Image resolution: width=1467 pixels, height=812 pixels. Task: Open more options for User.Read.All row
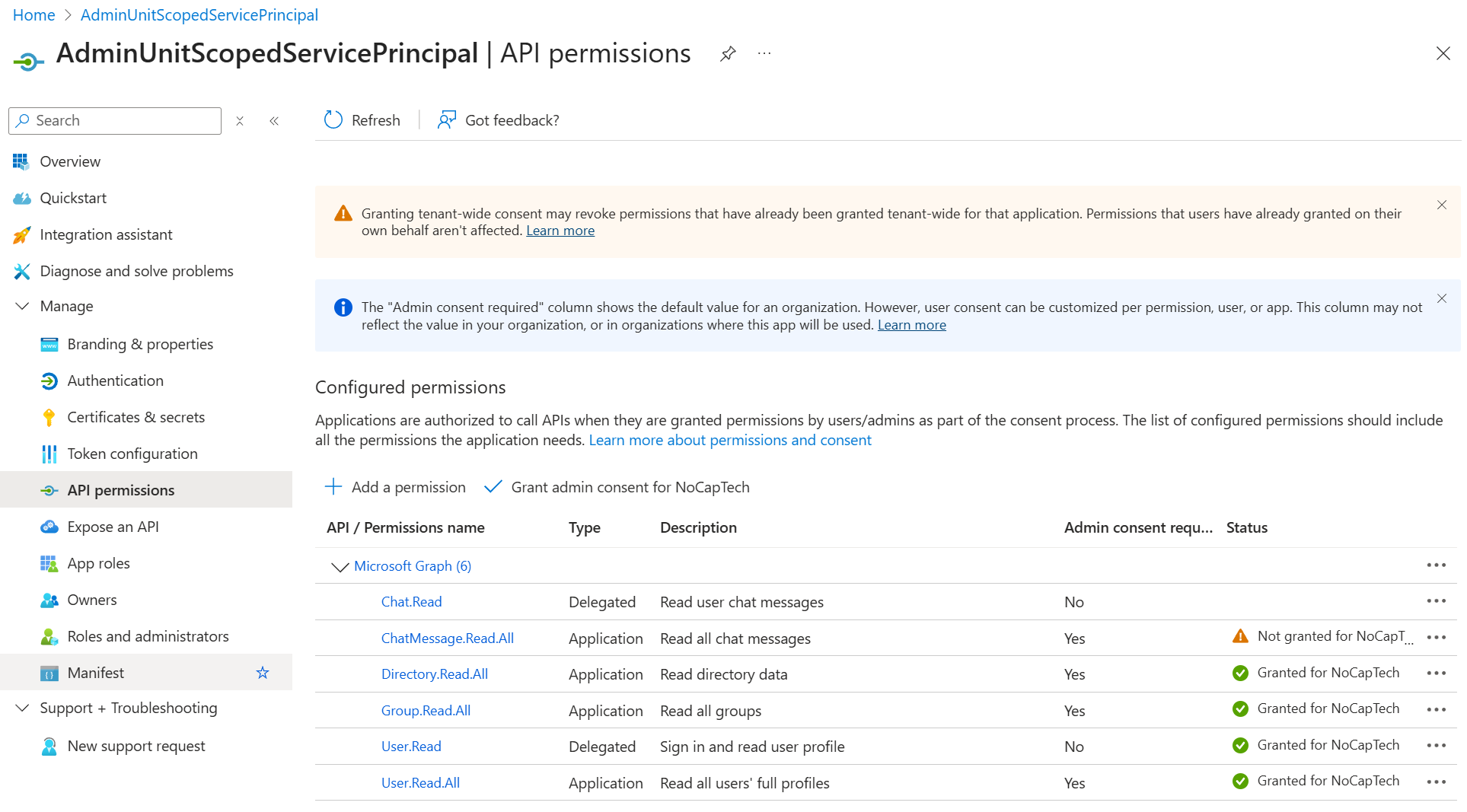click(x=1436, y=782)
